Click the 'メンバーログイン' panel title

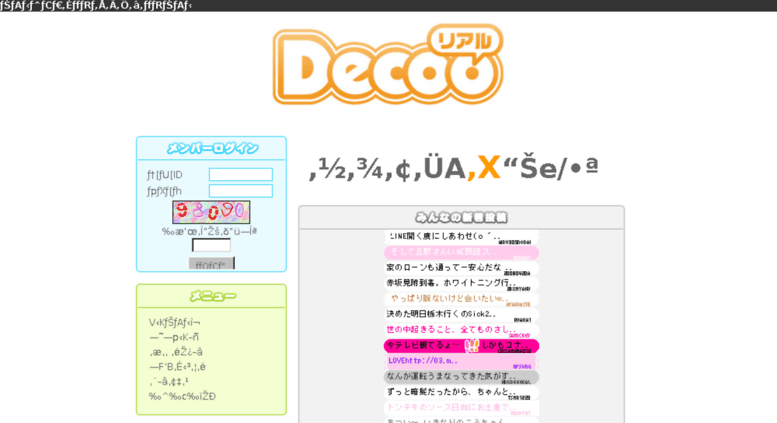(x=212, y=148)
